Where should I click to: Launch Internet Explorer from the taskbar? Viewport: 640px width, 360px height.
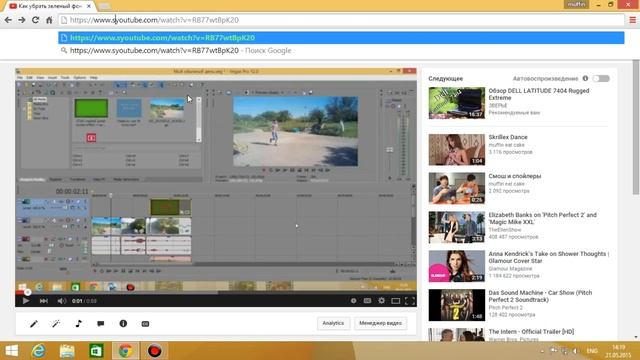pyautogui.click(x=38, y=351)
